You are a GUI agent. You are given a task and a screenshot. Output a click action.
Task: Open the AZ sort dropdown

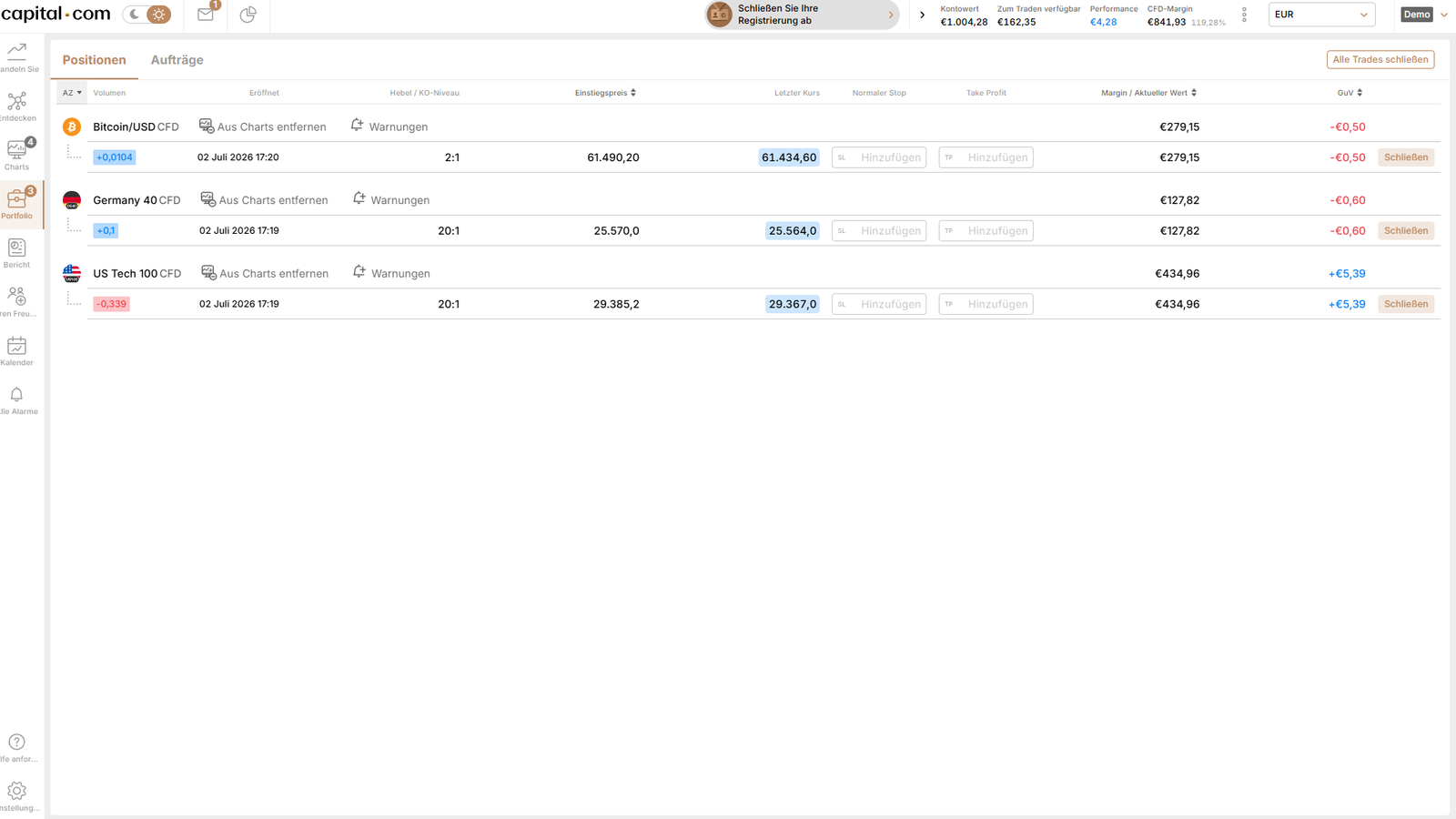72,93
